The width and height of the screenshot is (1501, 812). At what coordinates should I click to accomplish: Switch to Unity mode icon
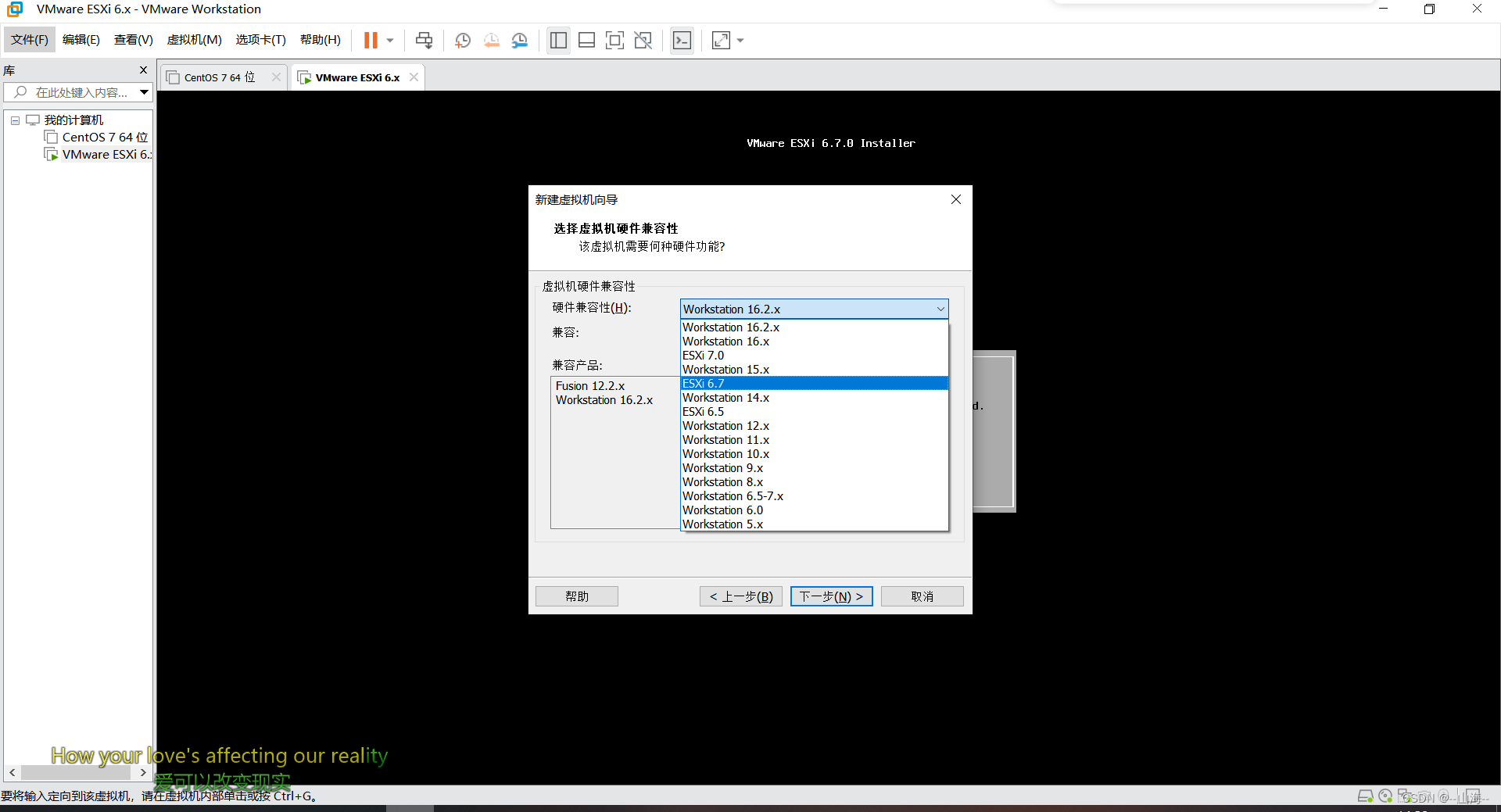click(643, 41)
